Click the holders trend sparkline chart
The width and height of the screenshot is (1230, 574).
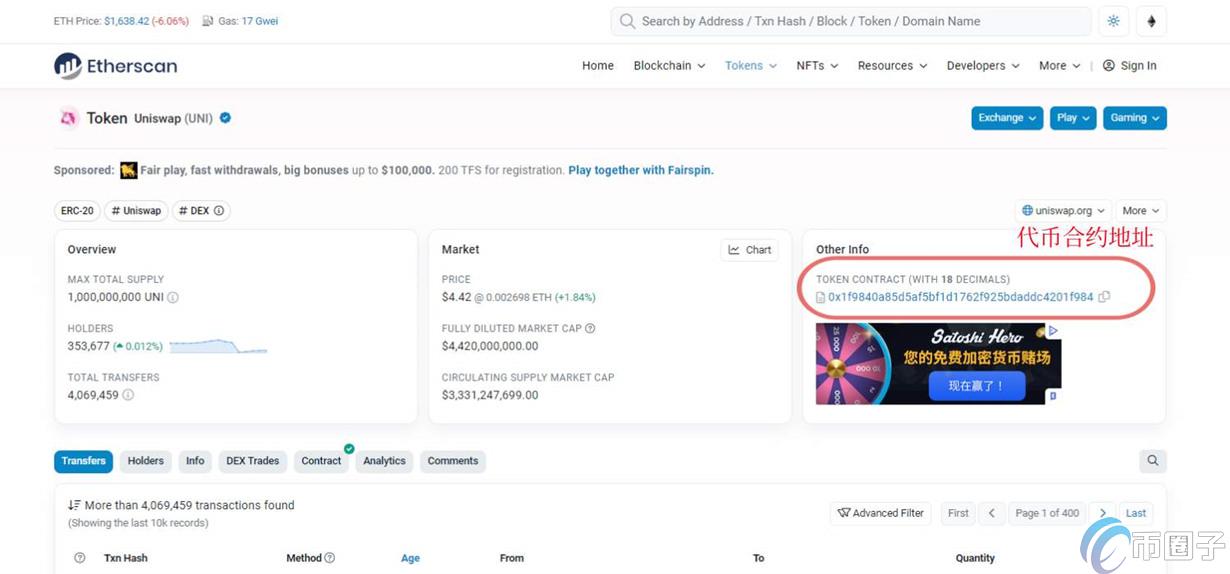tap(218, 346)
